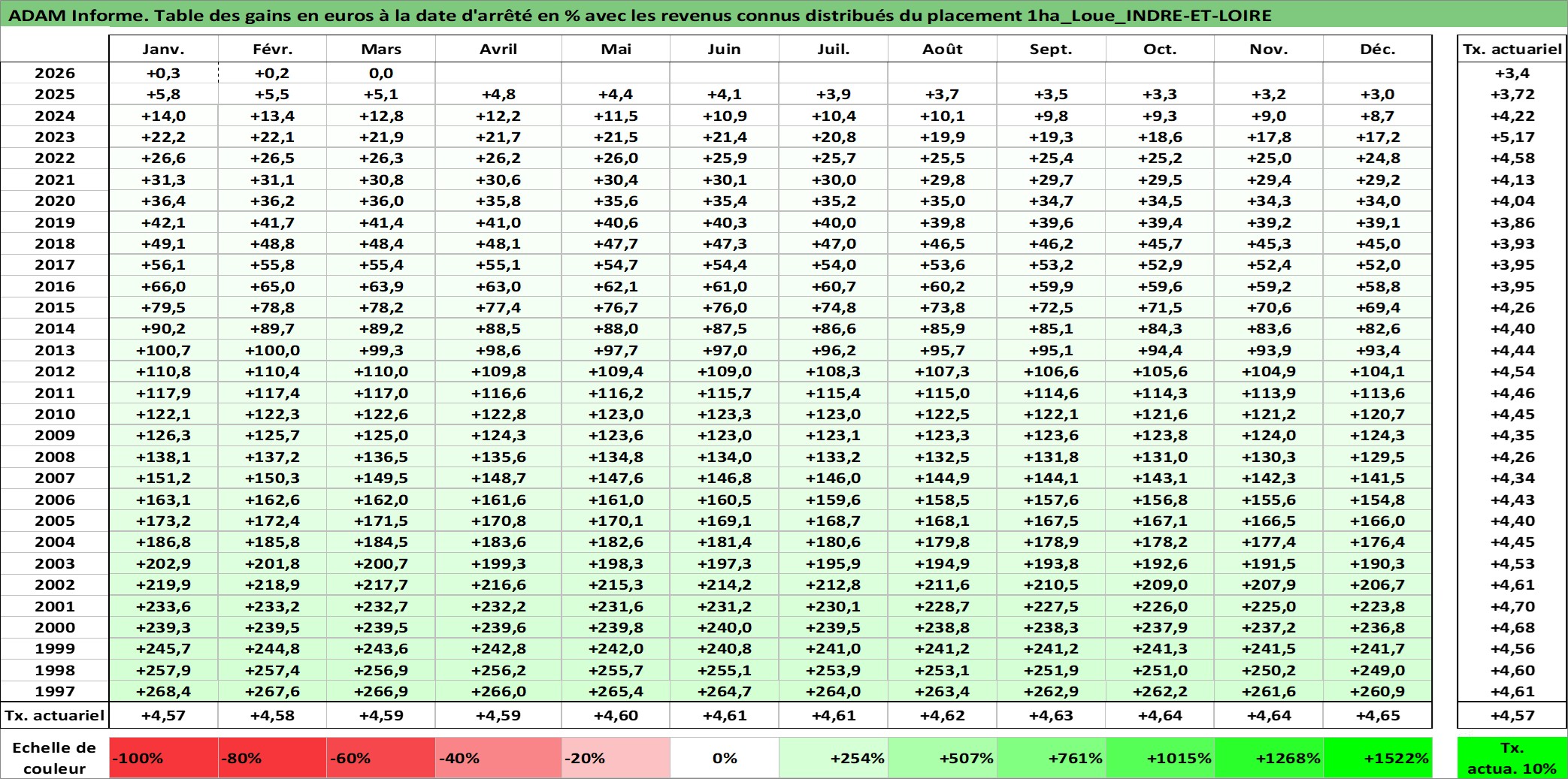Select the '+110,0' cell in Mars 2012
The width and height of the screenshot is (1568, 779).
[x=381, y=371]
